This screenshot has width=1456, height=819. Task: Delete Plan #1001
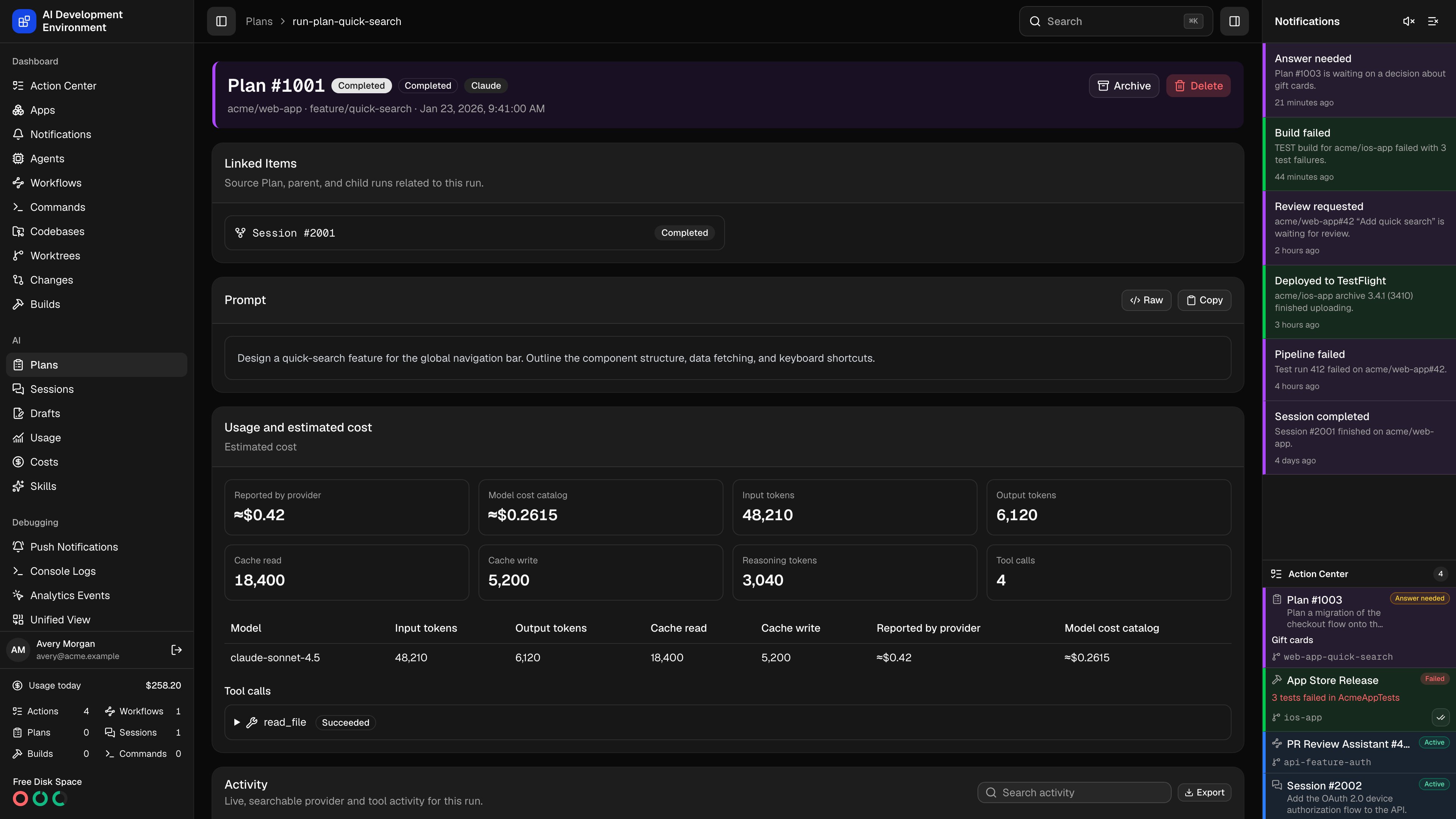tap(1198, 86)
